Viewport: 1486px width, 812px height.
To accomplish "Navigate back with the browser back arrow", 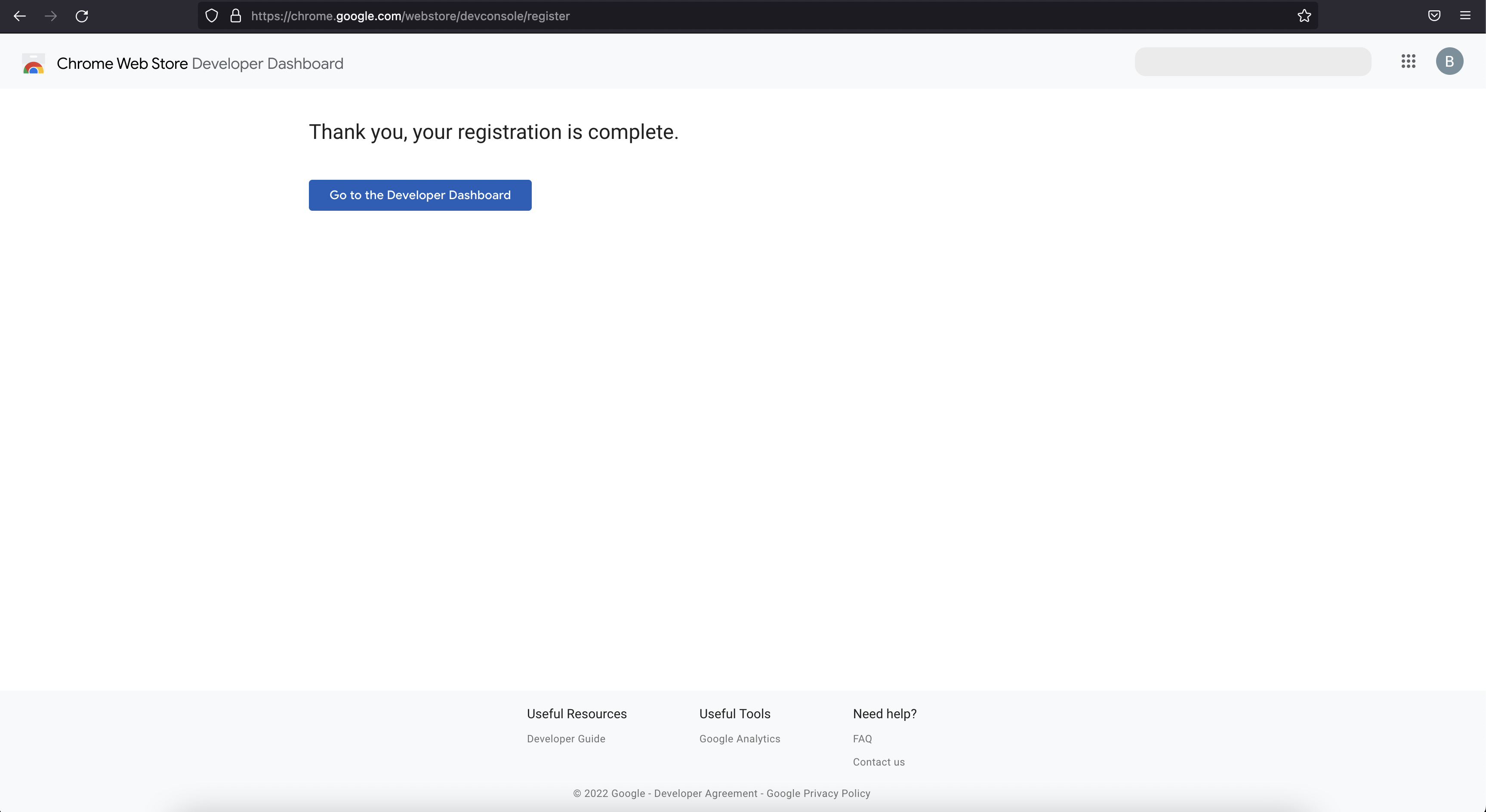I will click(20, 15).
